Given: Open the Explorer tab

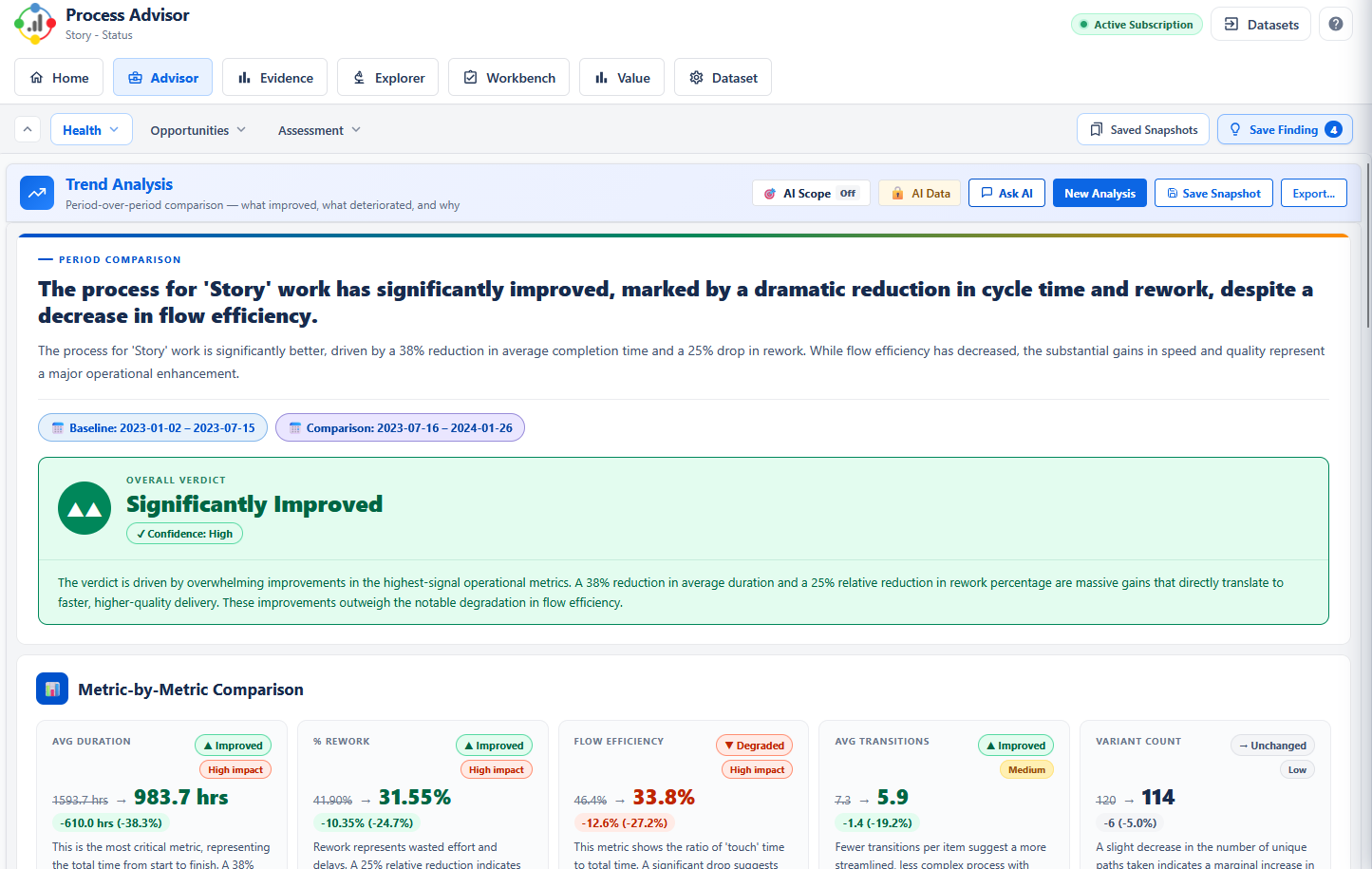Looking at the screenshot, I should click(x=387, y=77).
